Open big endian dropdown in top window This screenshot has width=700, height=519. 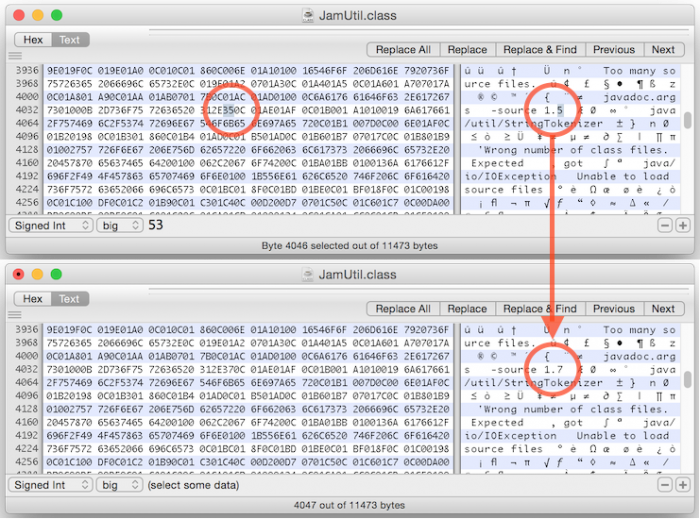[120, 225]
